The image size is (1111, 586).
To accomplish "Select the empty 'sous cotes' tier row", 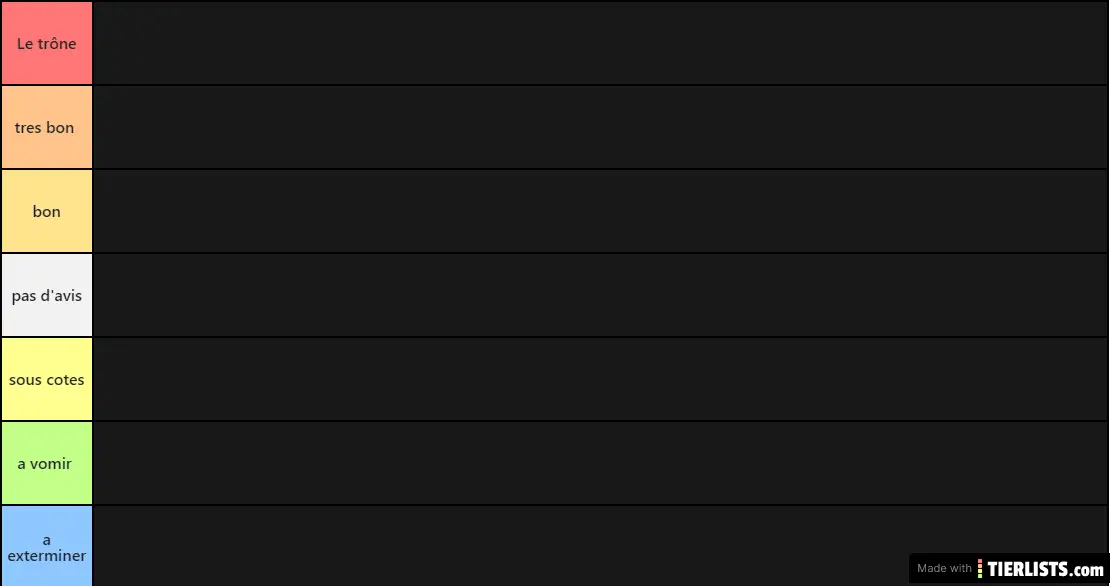I will tap(600, 379).
